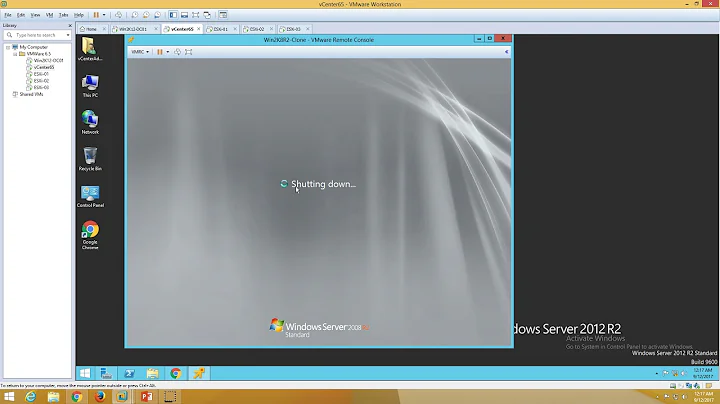Click the Workstation toolbar suspend (pause) button

[96, 15]
